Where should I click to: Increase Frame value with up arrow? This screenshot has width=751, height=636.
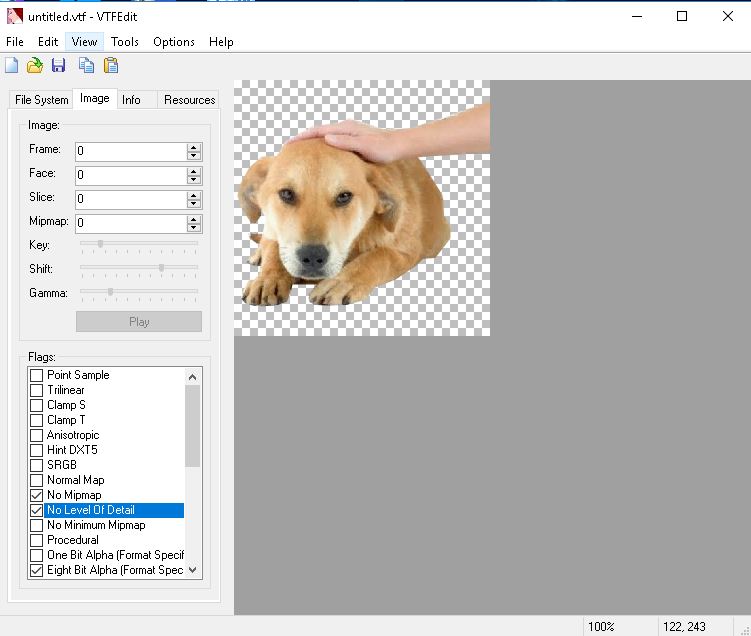pos(193,148)
